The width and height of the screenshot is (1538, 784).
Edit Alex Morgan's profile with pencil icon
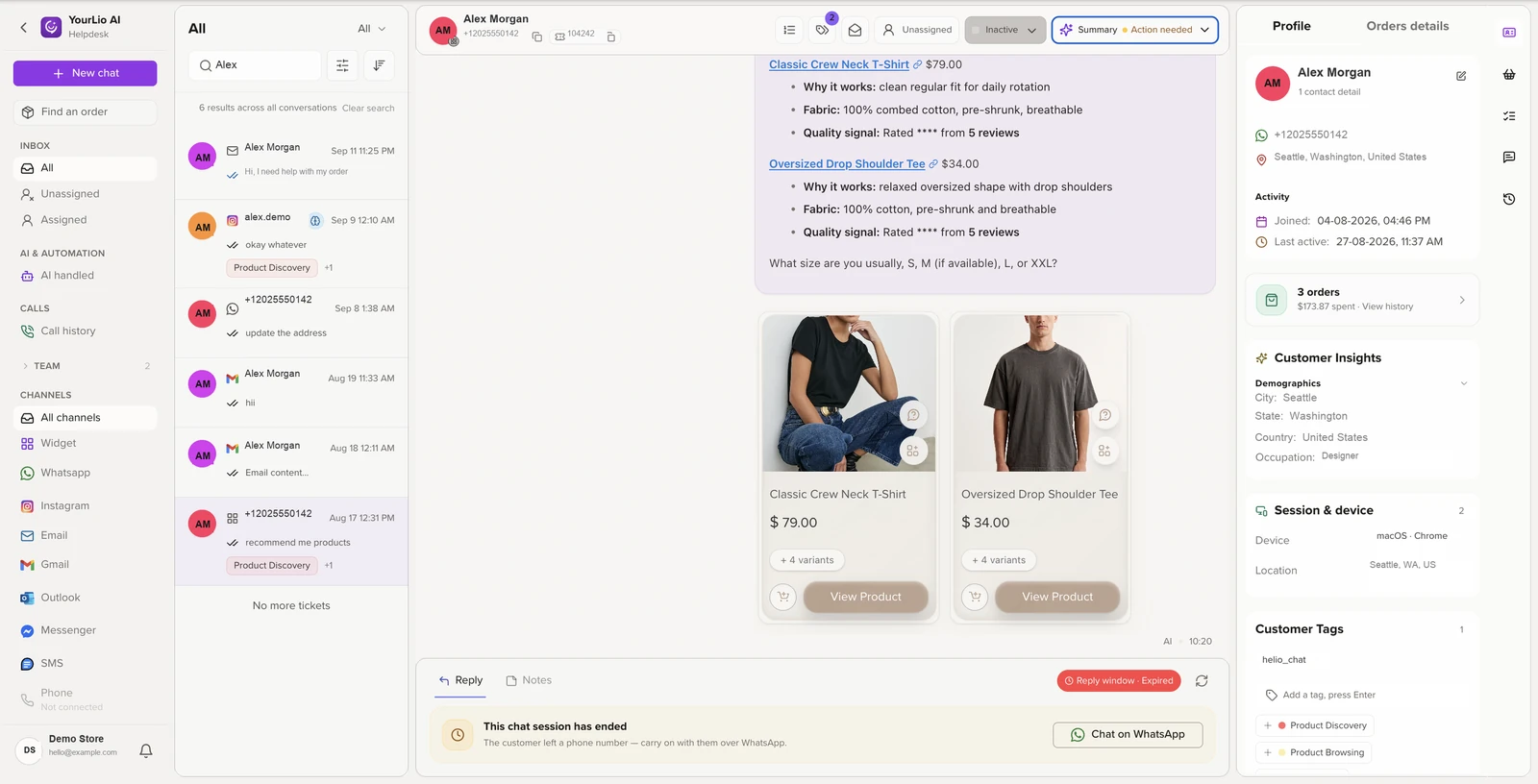(x=1461, y=76)
